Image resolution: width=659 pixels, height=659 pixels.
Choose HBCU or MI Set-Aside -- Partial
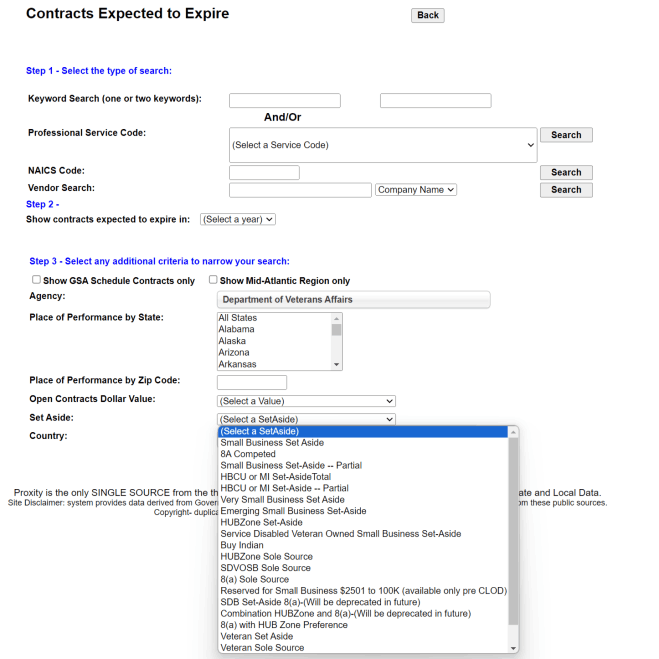(x=363, y=488)
